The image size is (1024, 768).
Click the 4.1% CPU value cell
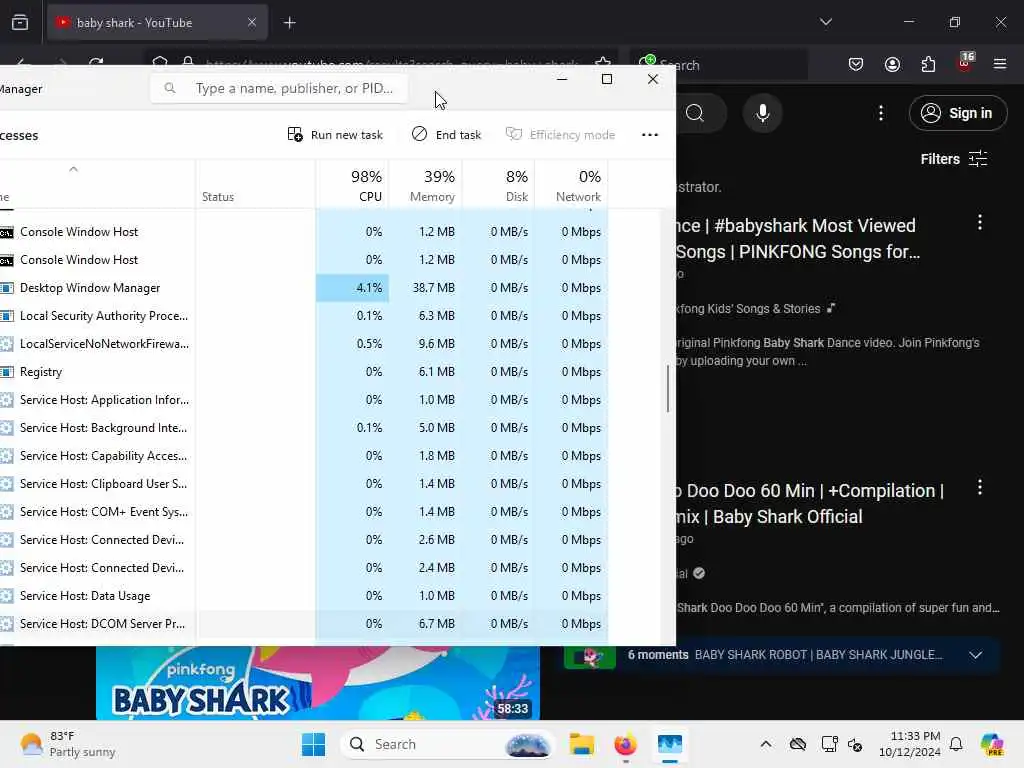tap(353, 288)
